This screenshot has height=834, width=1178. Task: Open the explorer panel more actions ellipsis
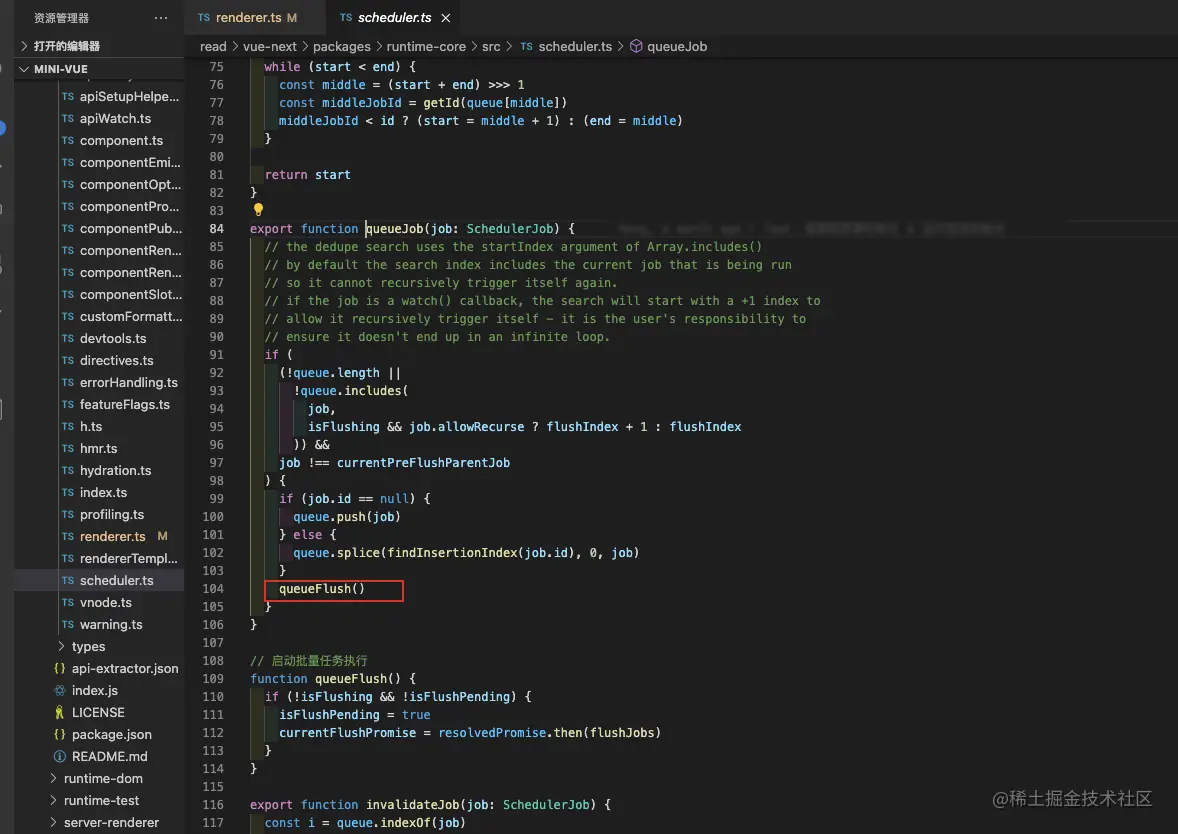(161, 17)
